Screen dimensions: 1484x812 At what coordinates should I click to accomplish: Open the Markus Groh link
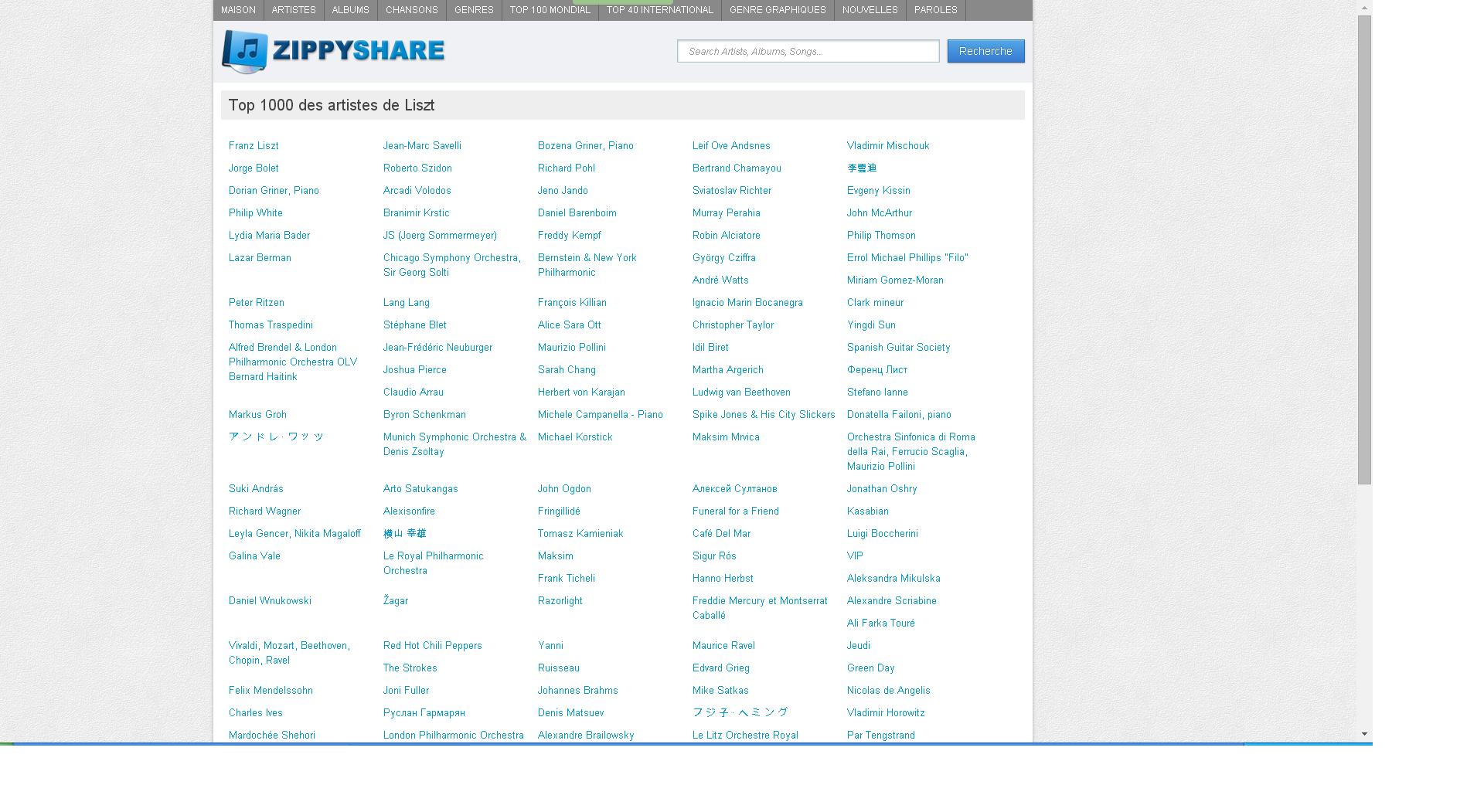[x=257, y=415]
